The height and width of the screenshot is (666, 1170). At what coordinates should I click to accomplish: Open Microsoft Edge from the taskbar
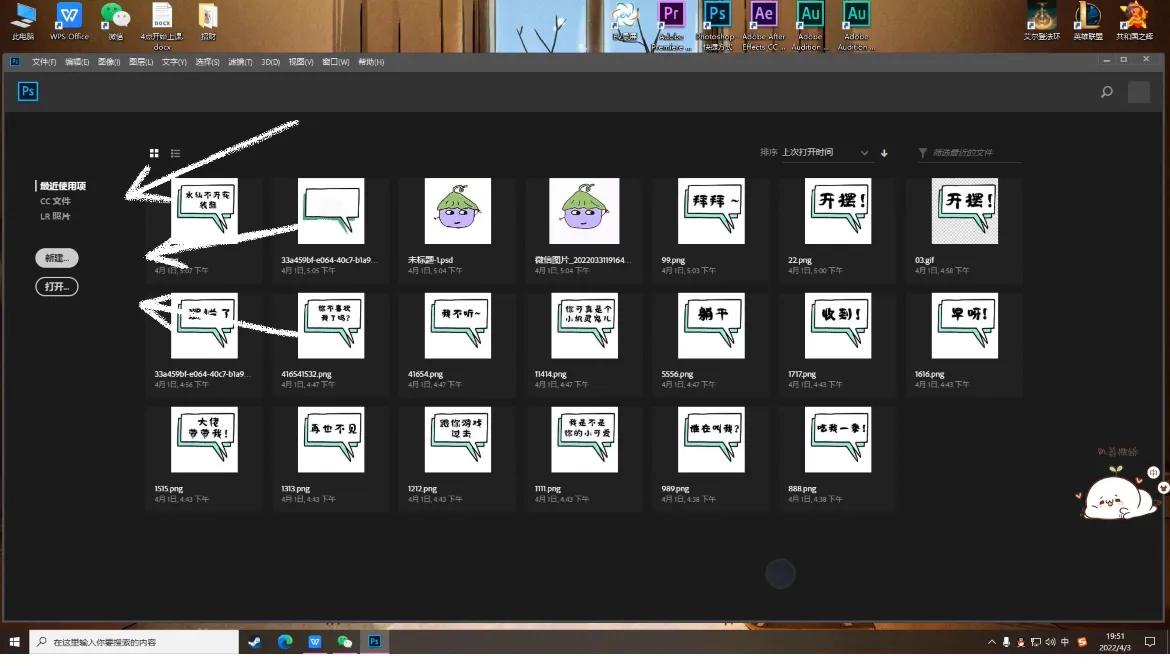click(285, 642)
